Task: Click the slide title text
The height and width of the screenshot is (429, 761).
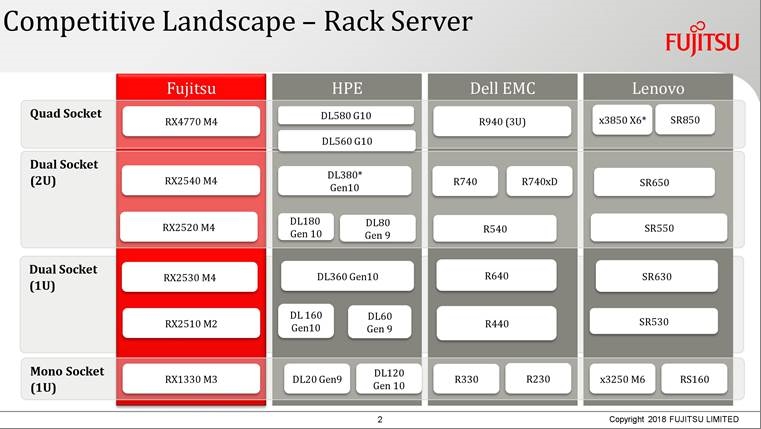Action: tap(238, 22)
